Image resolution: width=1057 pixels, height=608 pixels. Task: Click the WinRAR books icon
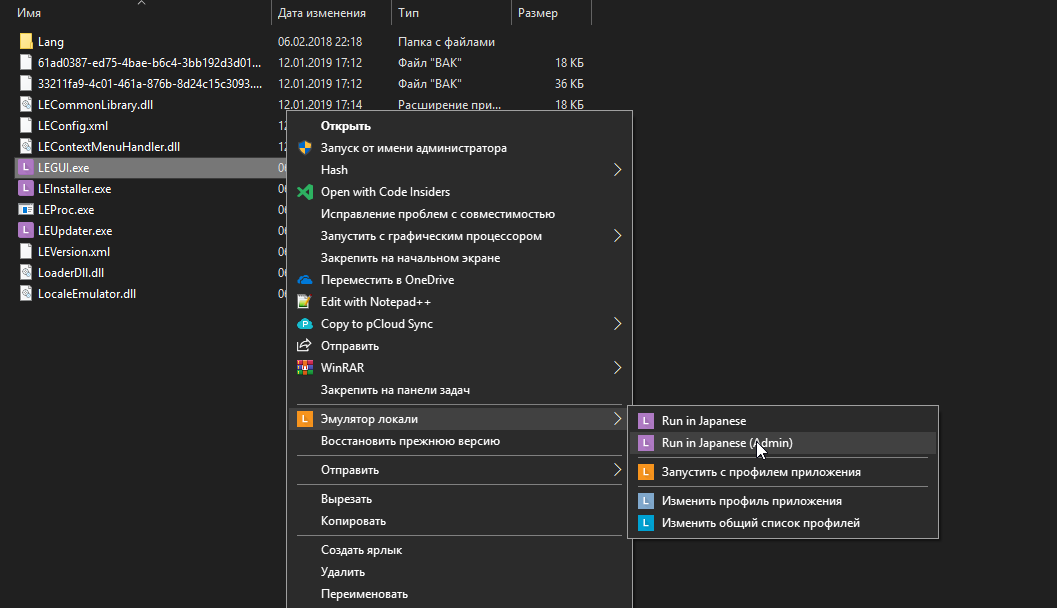tap(305, 367)
